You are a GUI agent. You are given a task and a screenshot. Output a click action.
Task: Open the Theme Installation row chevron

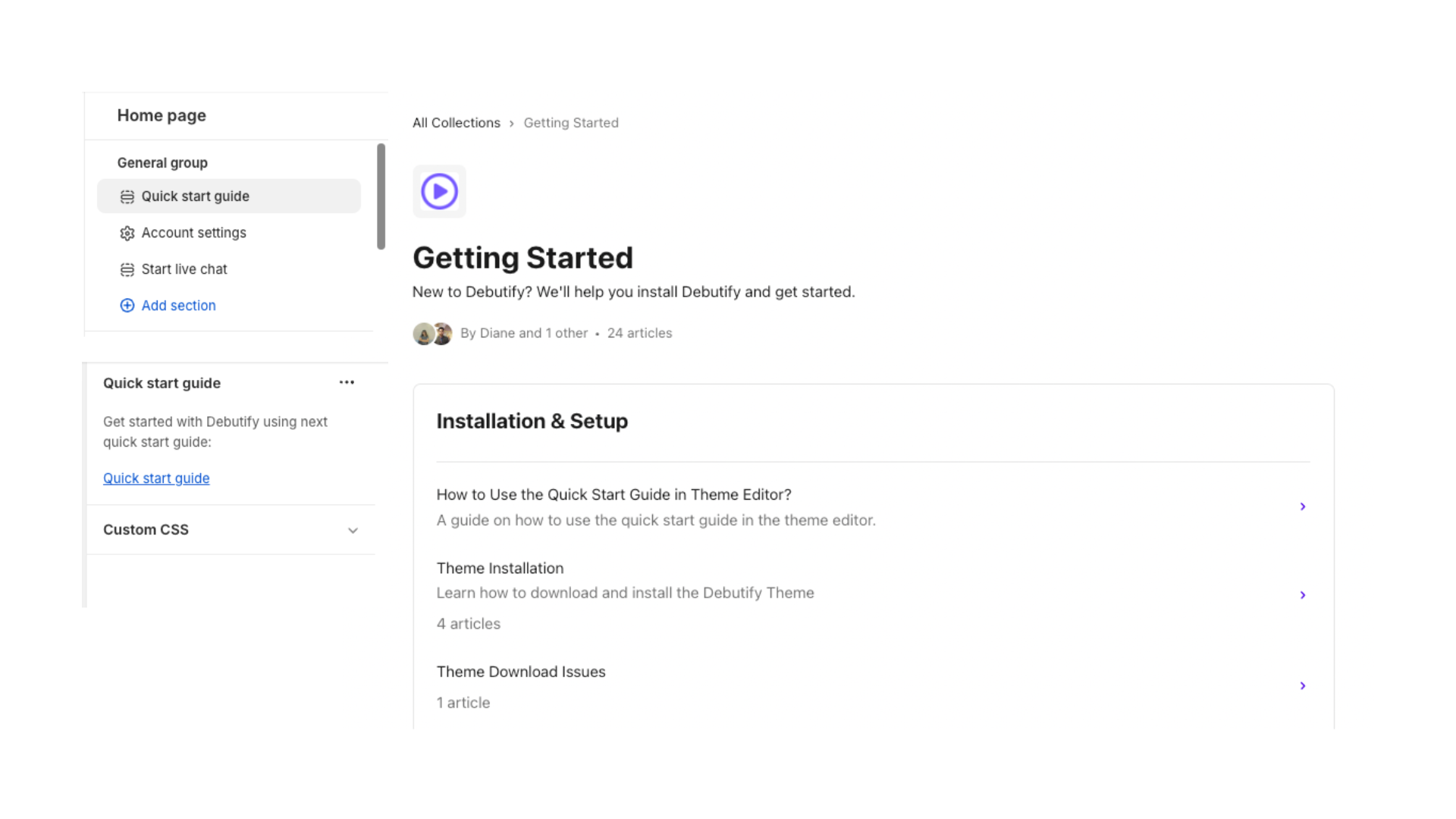[1303, 595]
